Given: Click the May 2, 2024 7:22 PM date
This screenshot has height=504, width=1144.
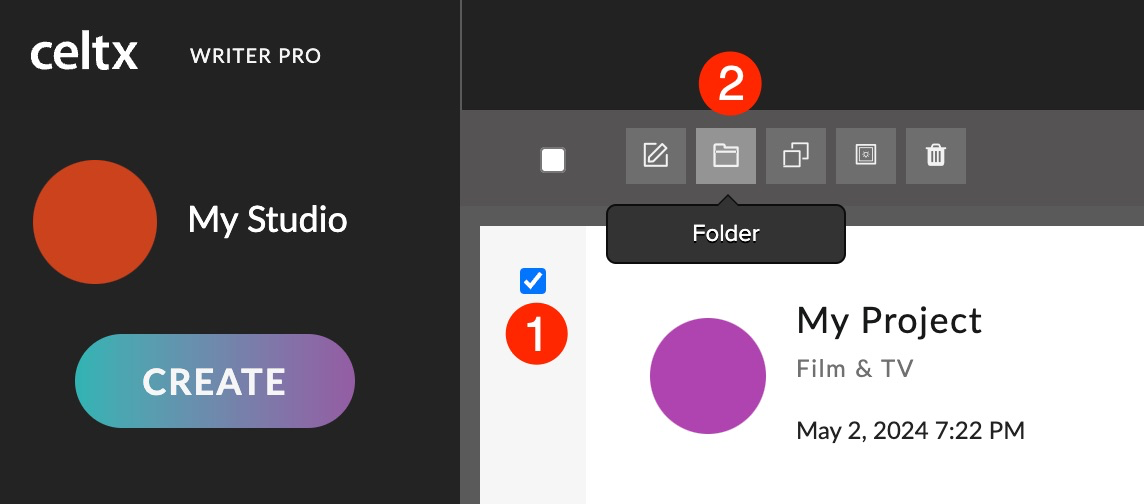Looking at the screenshot, I should click(911, 430).
